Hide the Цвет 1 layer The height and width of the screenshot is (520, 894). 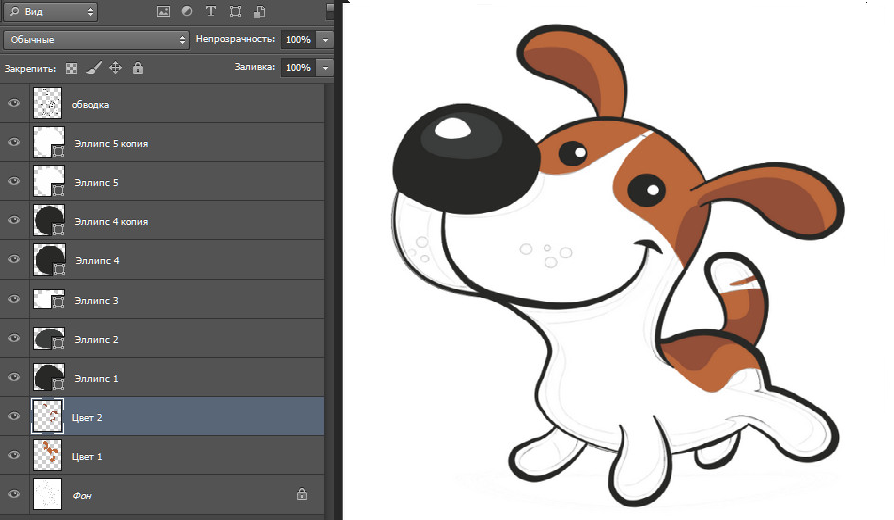(x=14, y=456)
